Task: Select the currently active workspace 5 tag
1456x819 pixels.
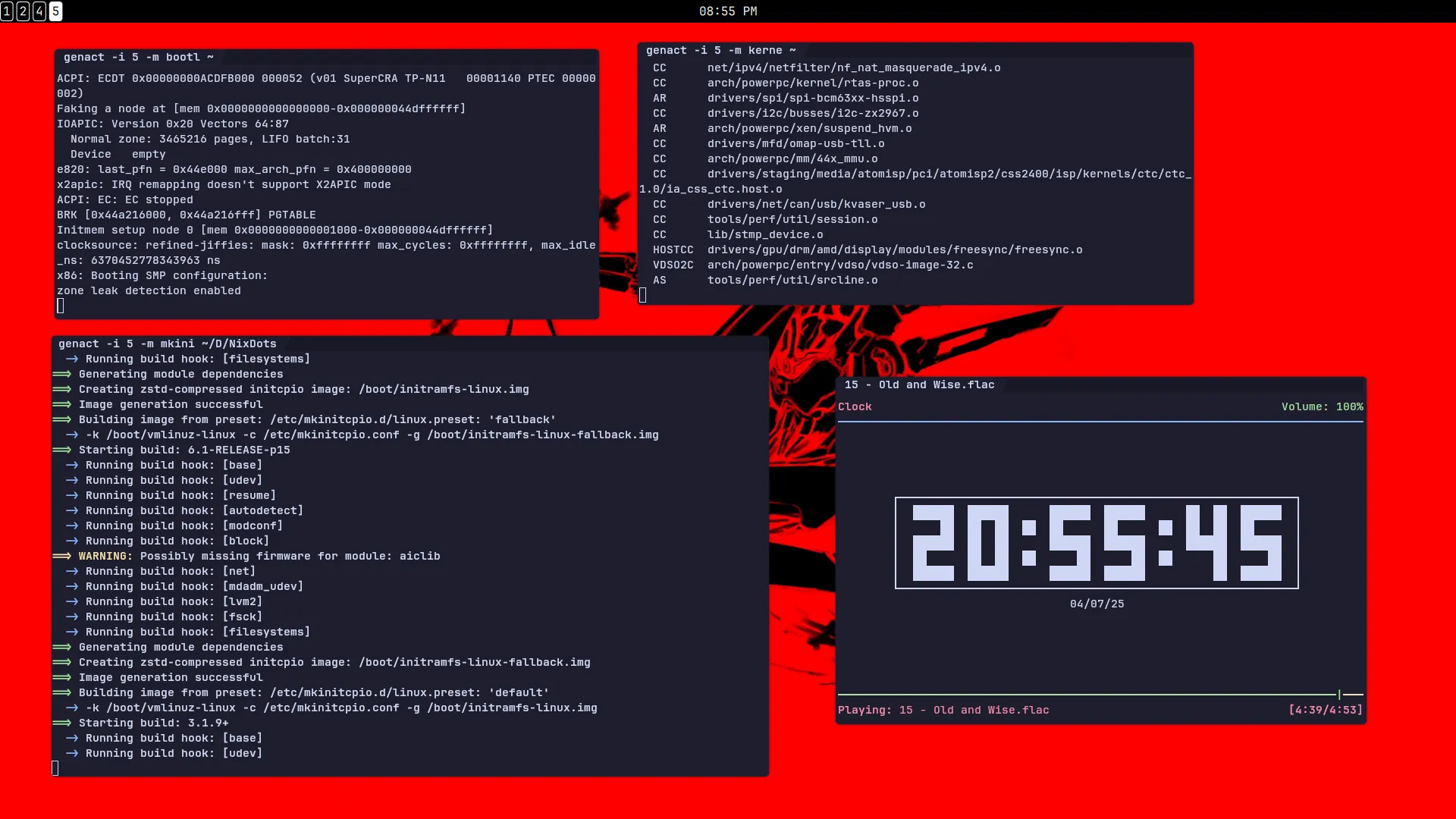Action: pos(54,11)
